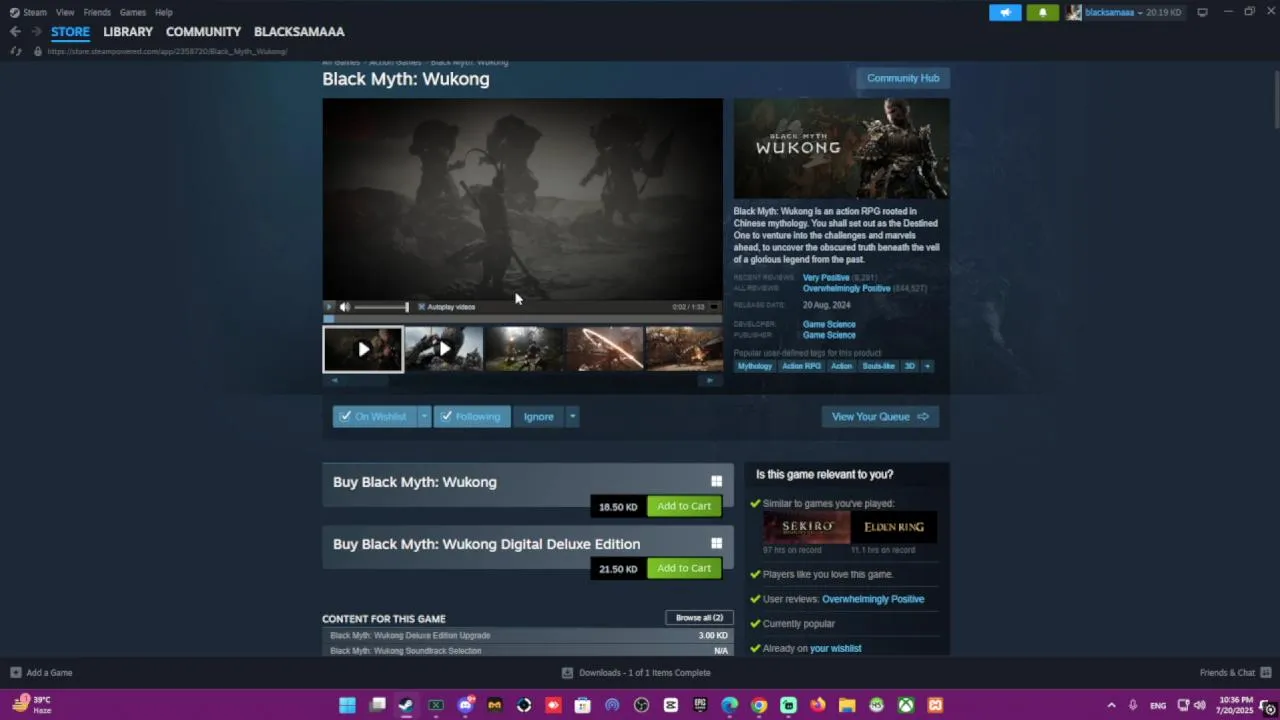The image size is (1280, 720).
Task: Uncheck Autoplay videos checkbox
Action: [422, 307]
